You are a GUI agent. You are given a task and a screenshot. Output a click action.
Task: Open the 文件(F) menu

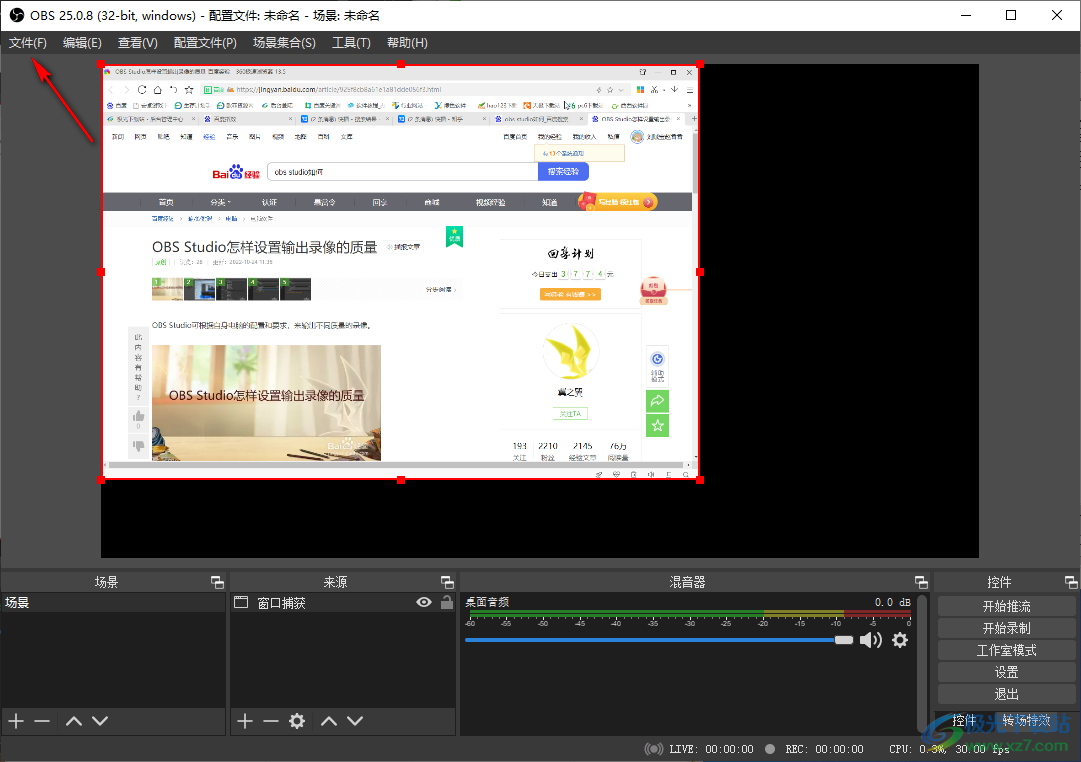click(28, 43)
